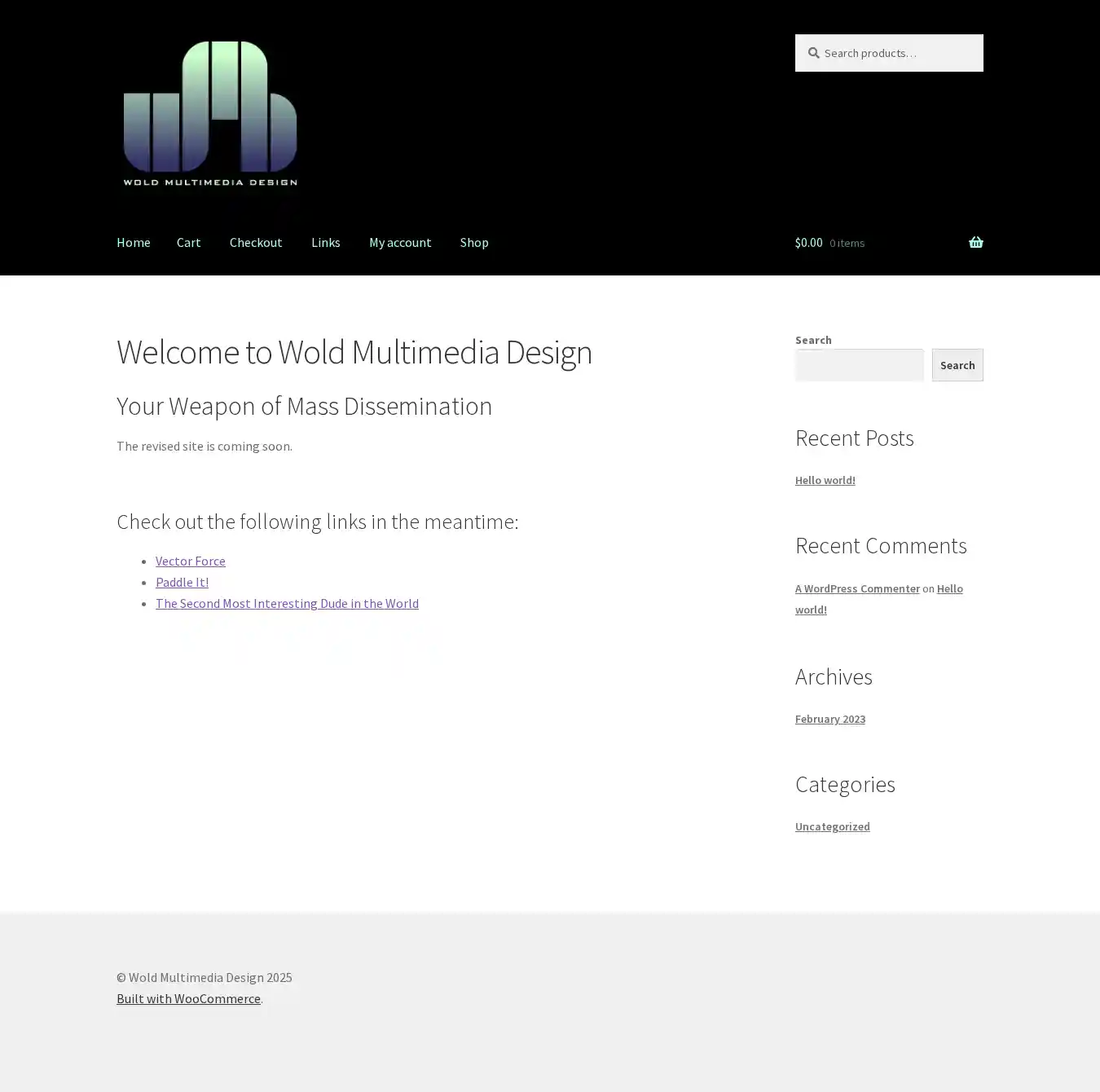Viewport: 1100px width, 1092px height.
Task: Open The Second Most Interesting Dude link
Action: (287, 603)
